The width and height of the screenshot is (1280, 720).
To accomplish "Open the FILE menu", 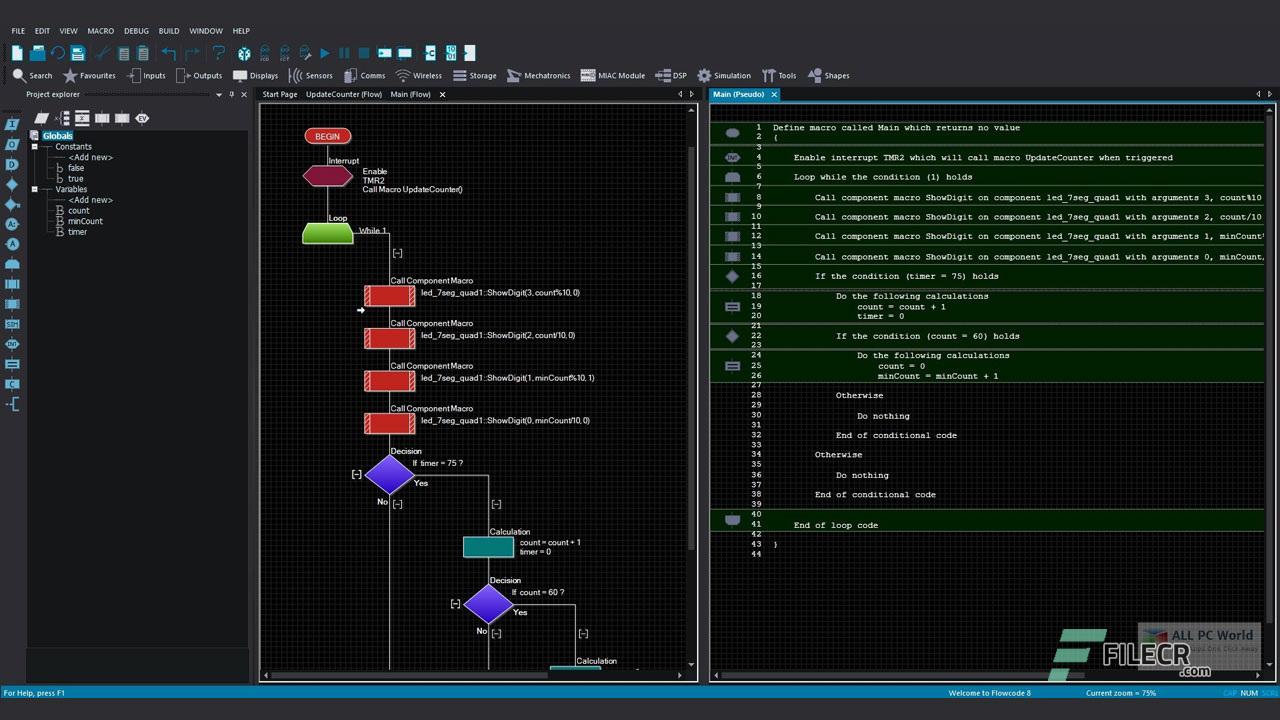I will click(18, 31).
